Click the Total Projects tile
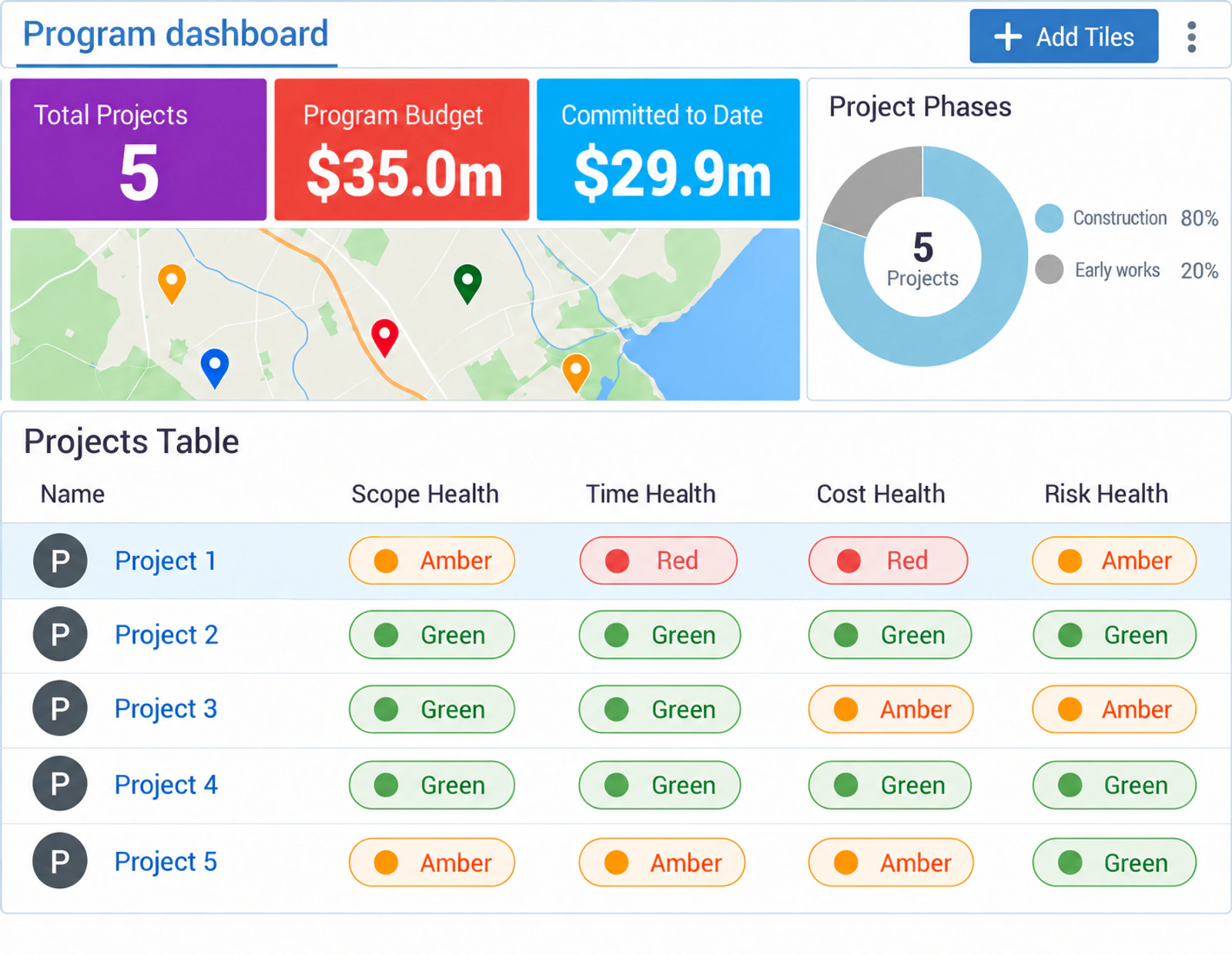 [139, 149]
